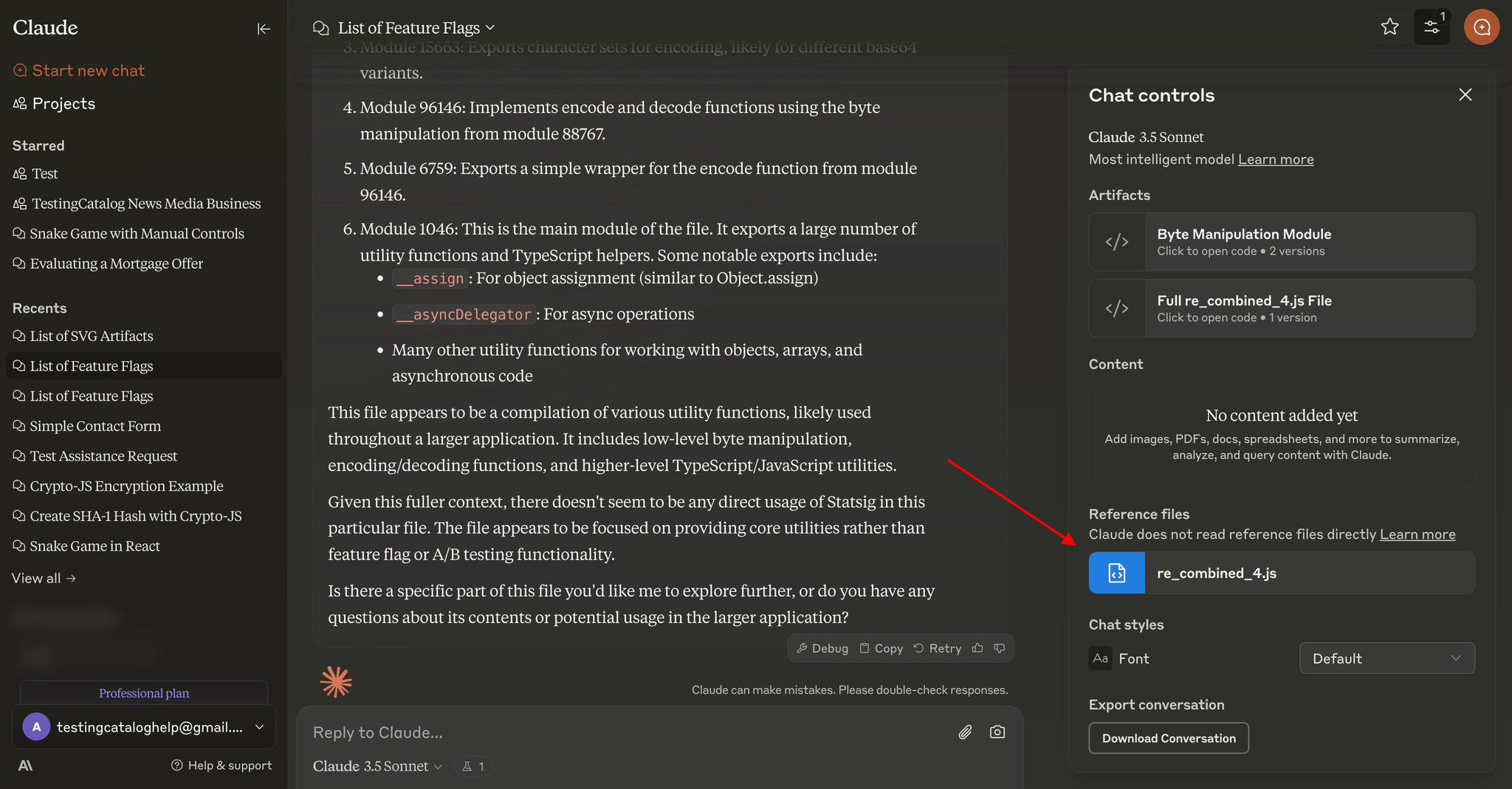Image resolution: width=1512 pixels, height=789 pixels.
Task: Open the Learn more link for reference files
Action: [x=1417, y=534]
